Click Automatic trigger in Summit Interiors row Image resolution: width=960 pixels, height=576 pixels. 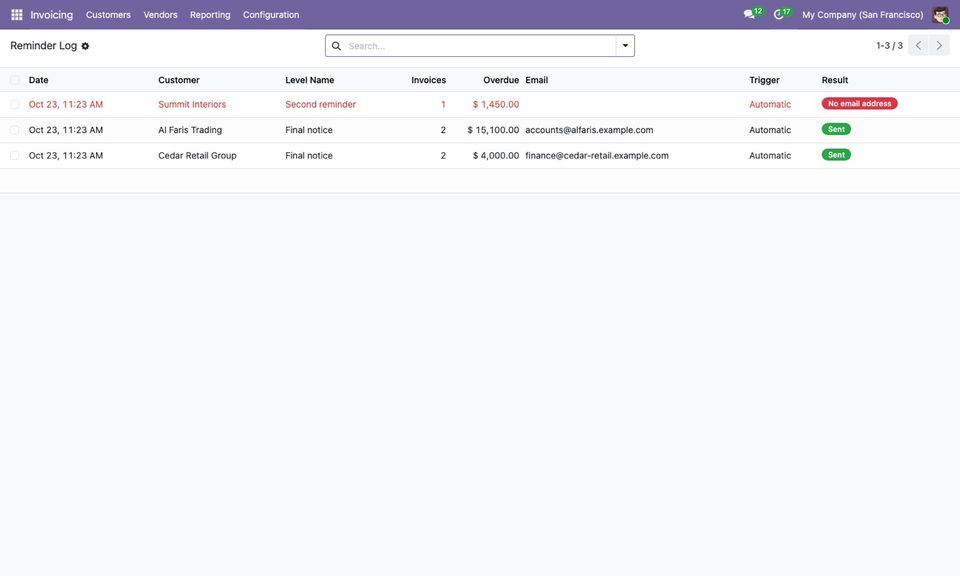pyautogui.click(x=770, y=105)
